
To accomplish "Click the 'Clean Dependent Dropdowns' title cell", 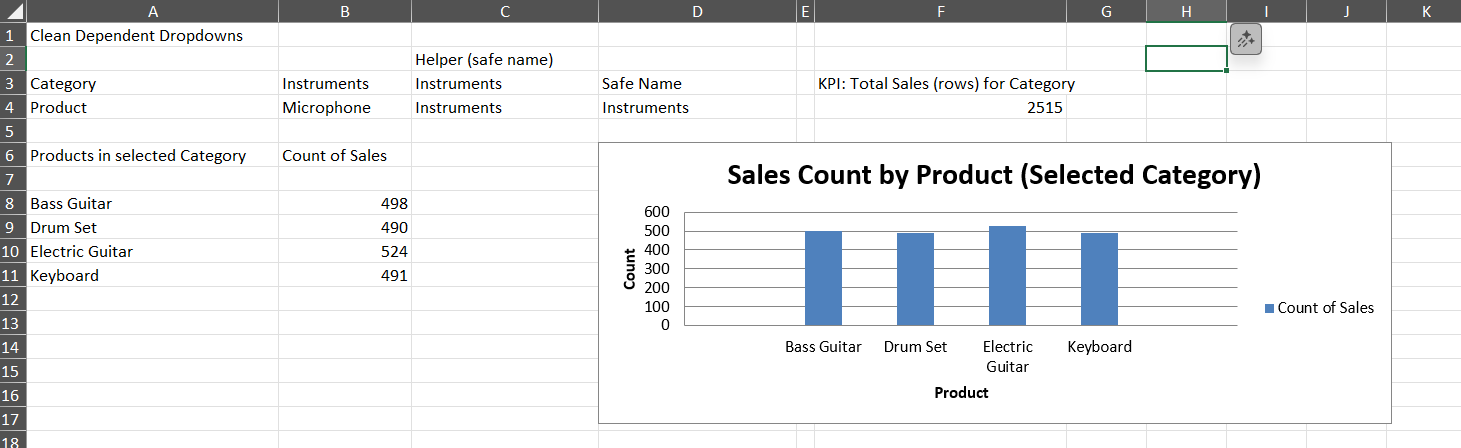I will click(152, 35).
